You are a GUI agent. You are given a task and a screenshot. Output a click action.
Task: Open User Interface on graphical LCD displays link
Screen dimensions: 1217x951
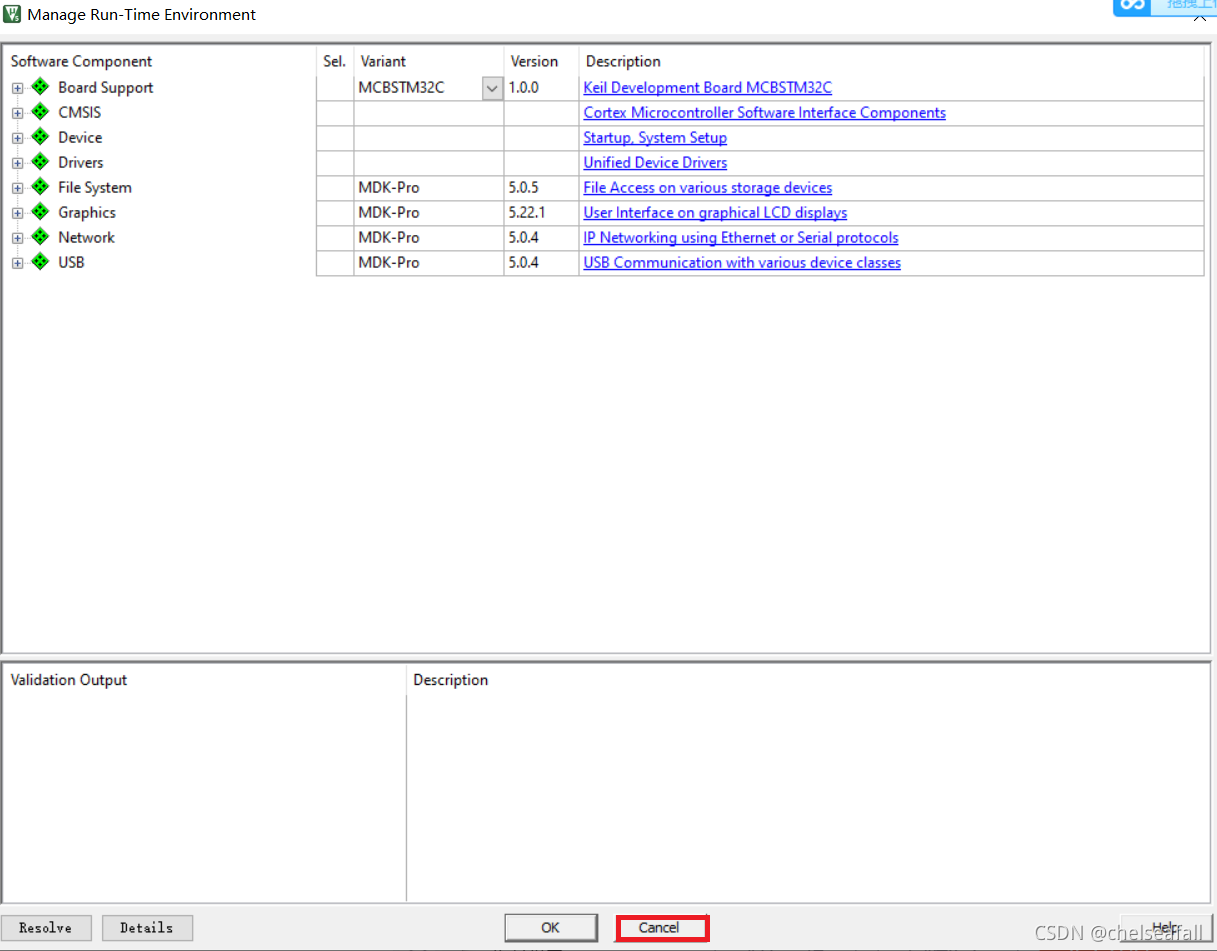pyautogui.click(x=715, y=213)
